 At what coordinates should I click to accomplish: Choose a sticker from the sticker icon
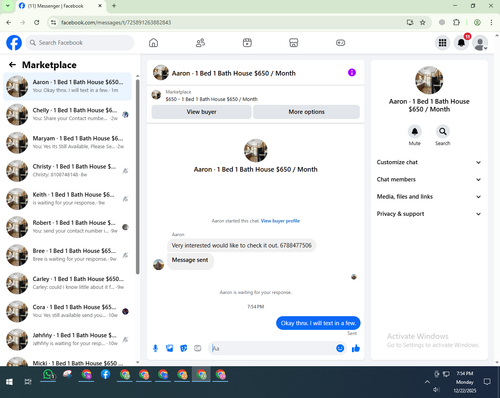tap(183, 348)
